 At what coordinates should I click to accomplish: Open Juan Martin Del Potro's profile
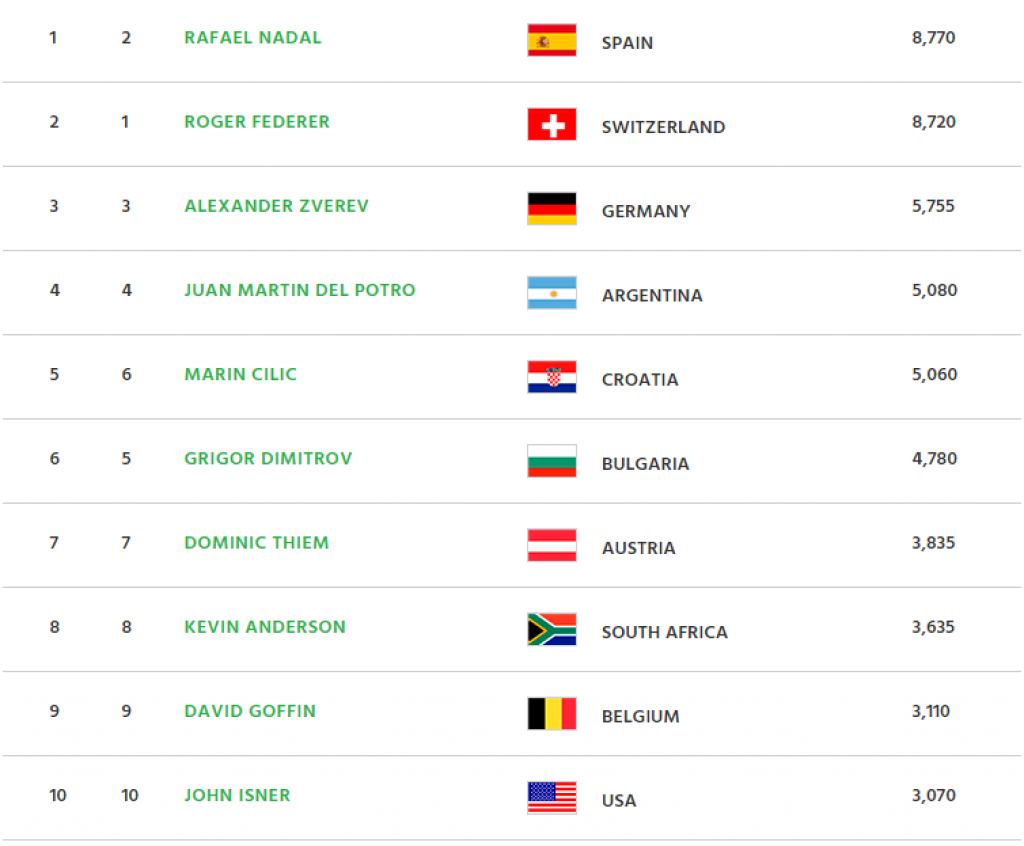point(300,291)
